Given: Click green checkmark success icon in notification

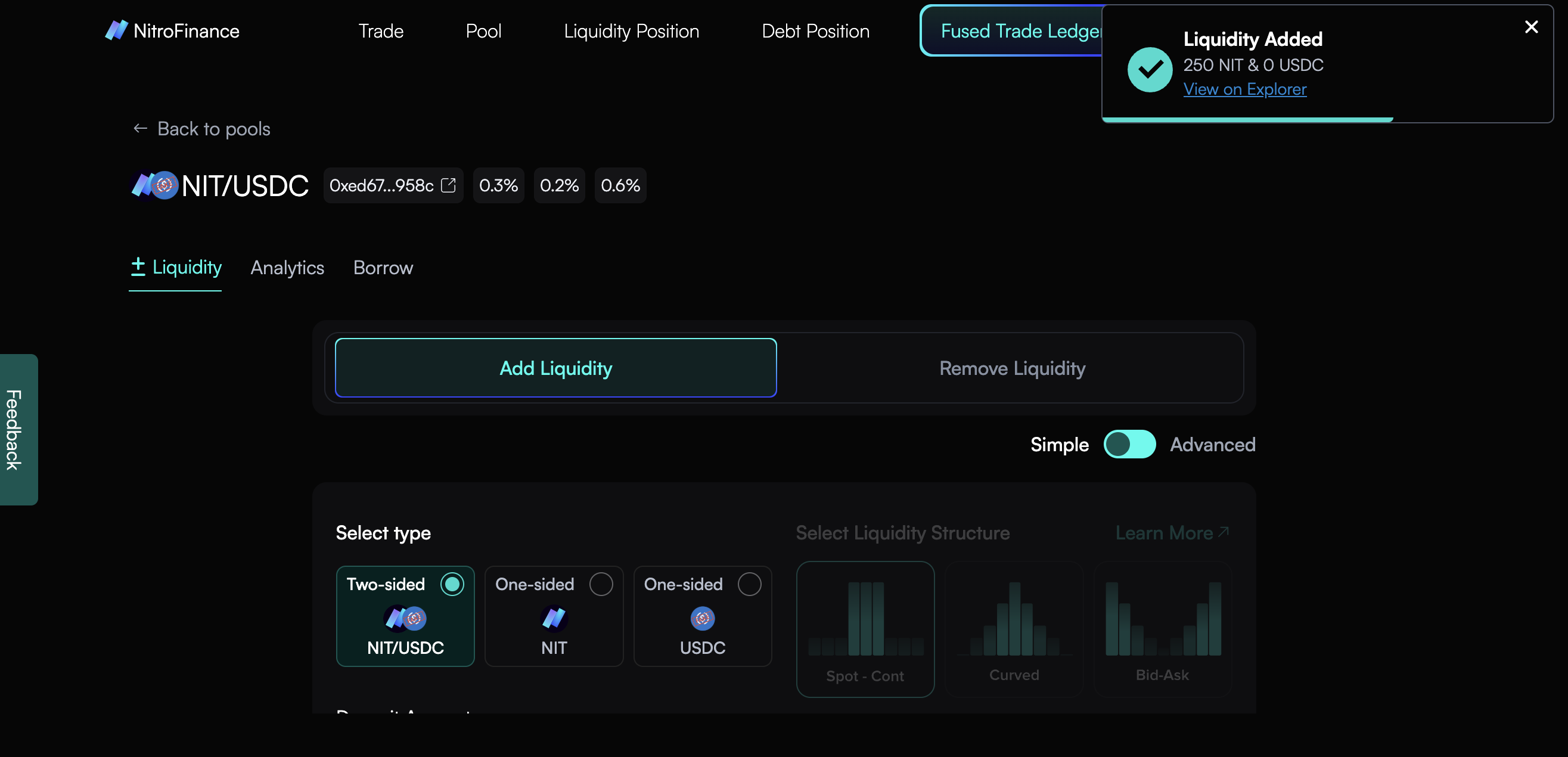Looking at the screenshot, I should 1149,69.
